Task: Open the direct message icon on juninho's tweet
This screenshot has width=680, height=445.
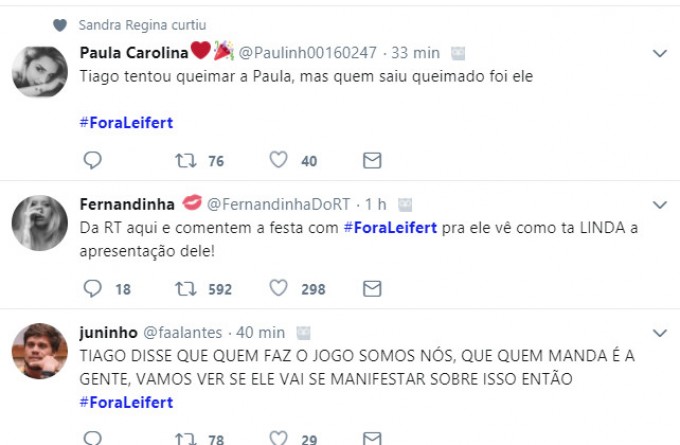Action: coord(372,438)
